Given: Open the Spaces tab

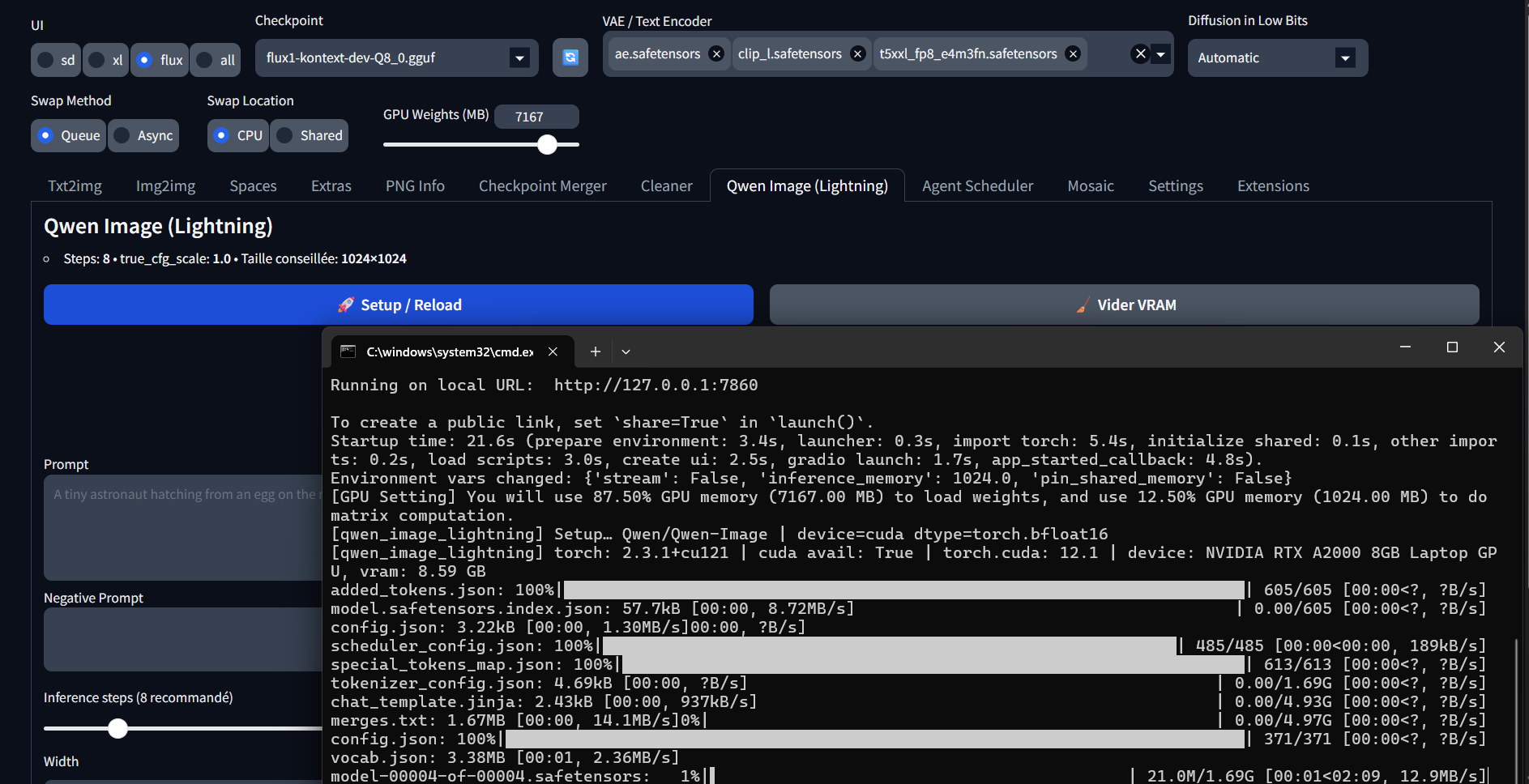Looking at the screenshot, I should tap(253, 185).
